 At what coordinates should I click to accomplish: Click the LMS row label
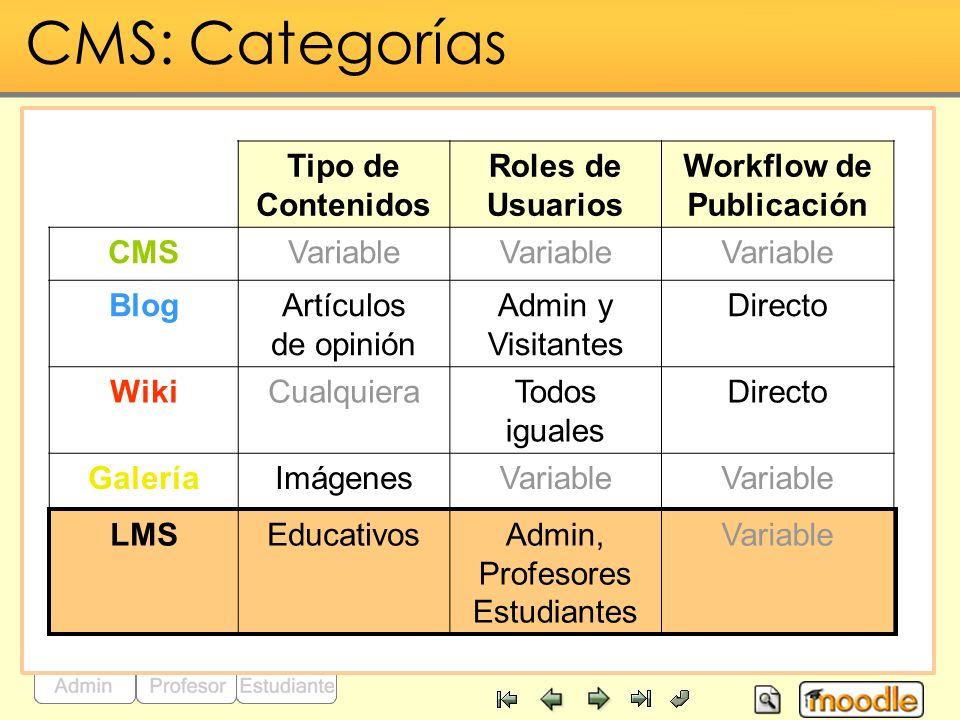tap(144, 534)
